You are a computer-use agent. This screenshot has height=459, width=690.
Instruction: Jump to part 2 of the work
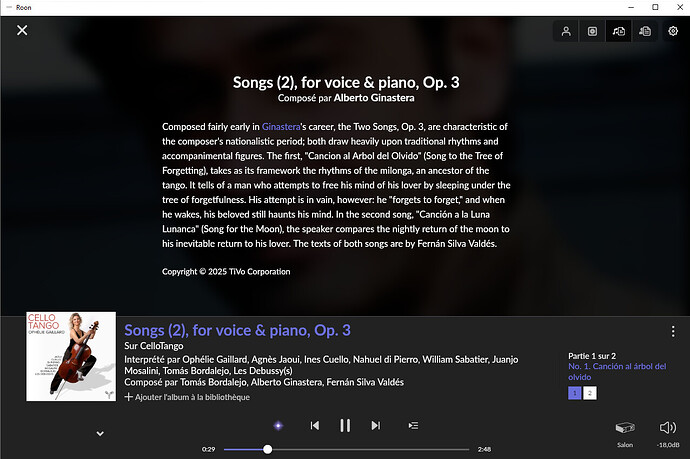[590, 393]
